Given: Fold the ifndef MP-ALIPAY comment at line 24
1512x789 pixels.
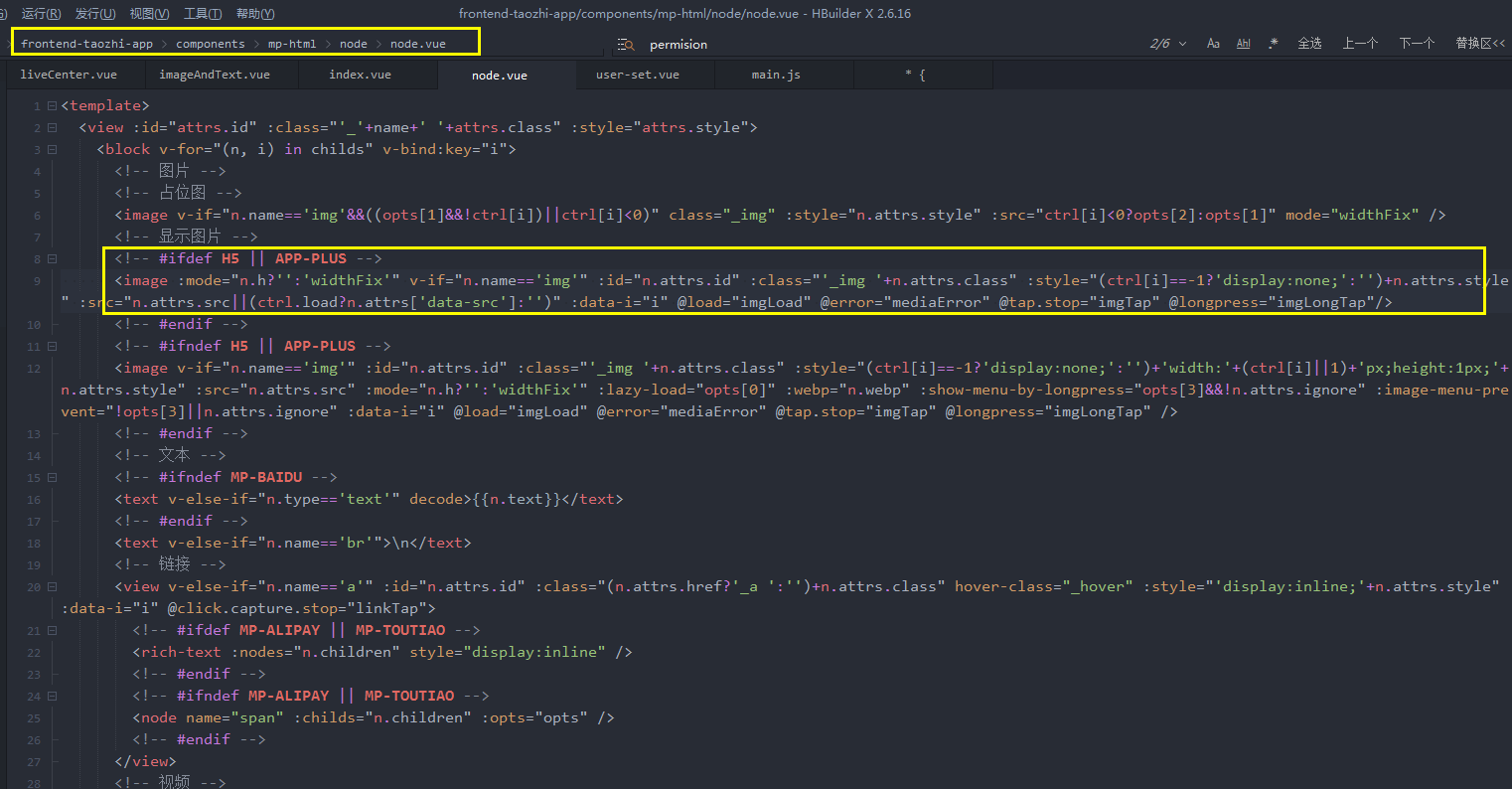Looking at the screenshot, I should [52, 696].
